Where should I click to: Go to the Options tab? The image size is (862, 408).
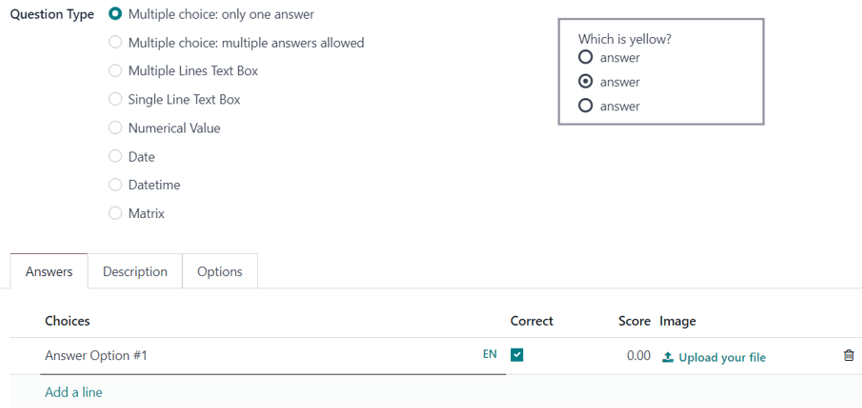[x=220, y=272]
